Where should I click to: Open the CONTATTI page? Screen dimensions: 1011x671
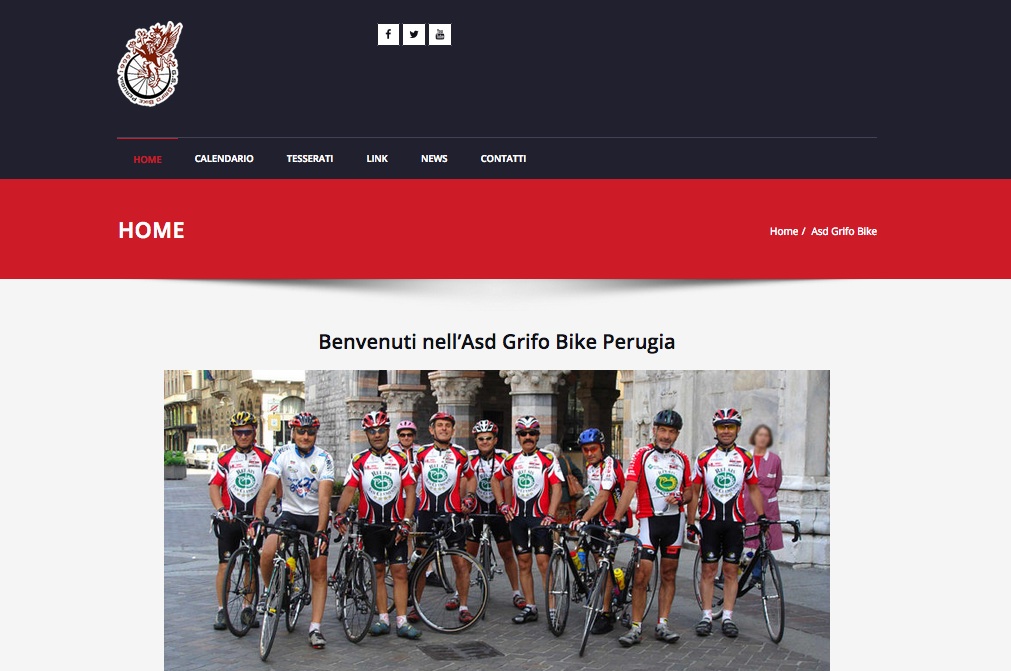point(503,159)
